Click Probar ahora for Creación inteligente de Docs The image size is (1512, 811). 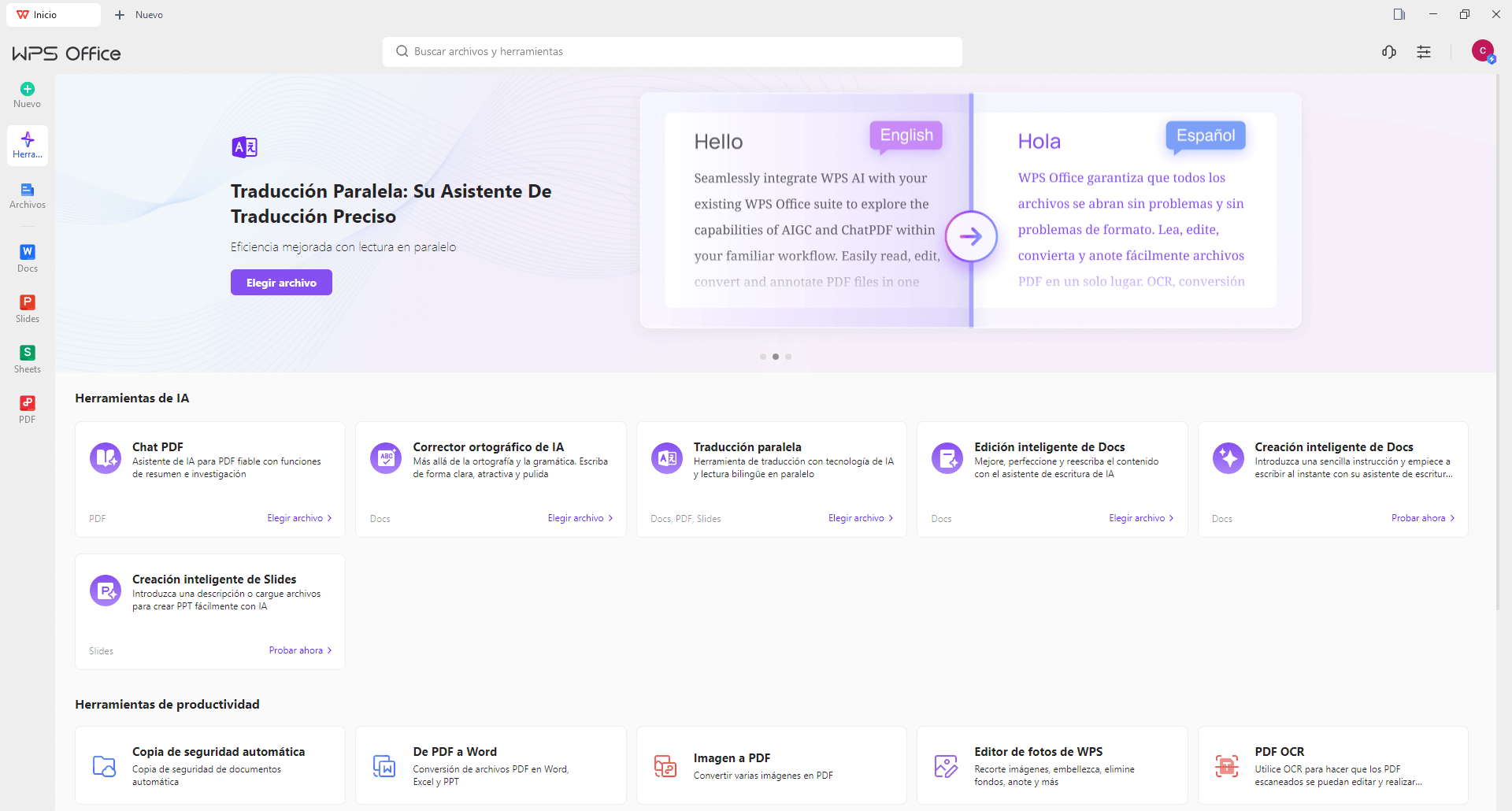click(1423, 518)
